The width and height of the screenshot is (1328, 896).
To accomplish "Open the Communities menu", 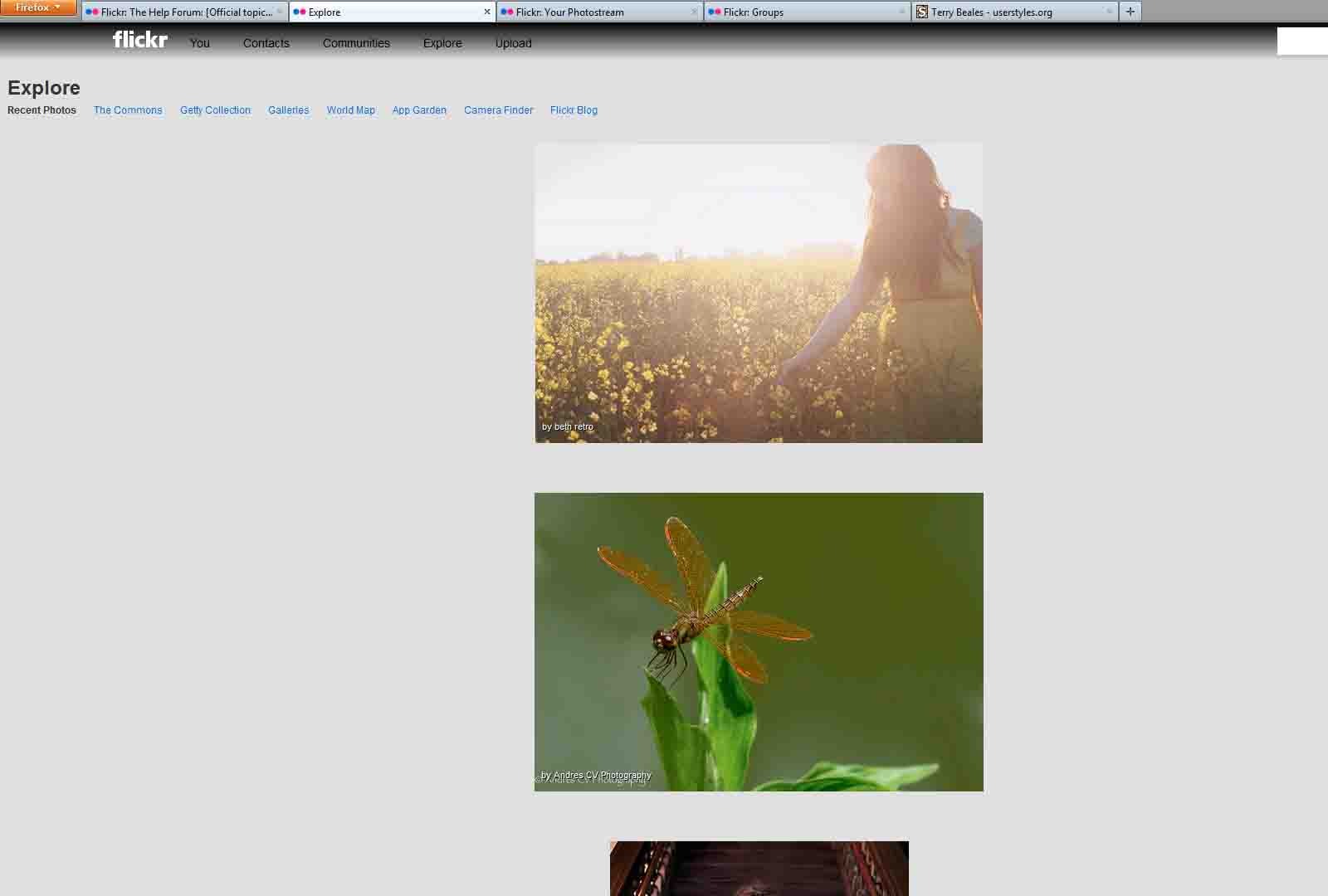I will point(356,43).
